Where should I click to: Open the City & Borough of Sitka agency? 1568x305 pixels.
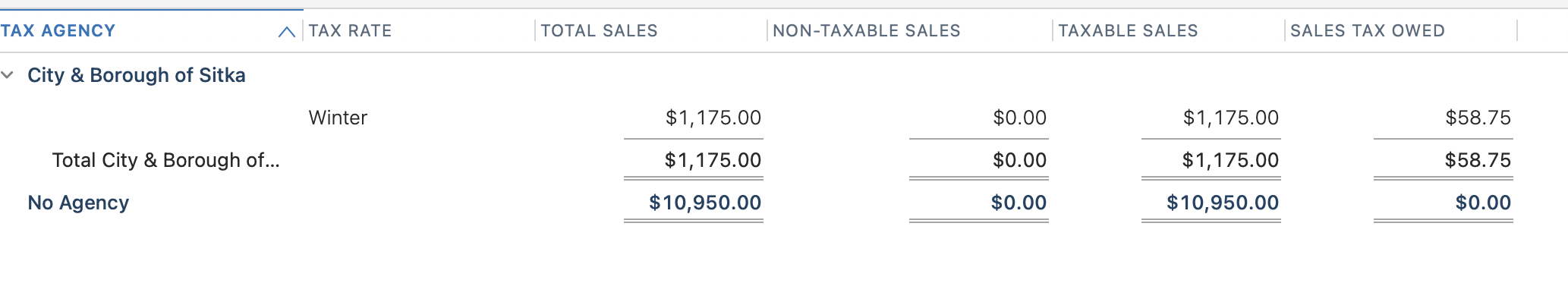point(137,75)
